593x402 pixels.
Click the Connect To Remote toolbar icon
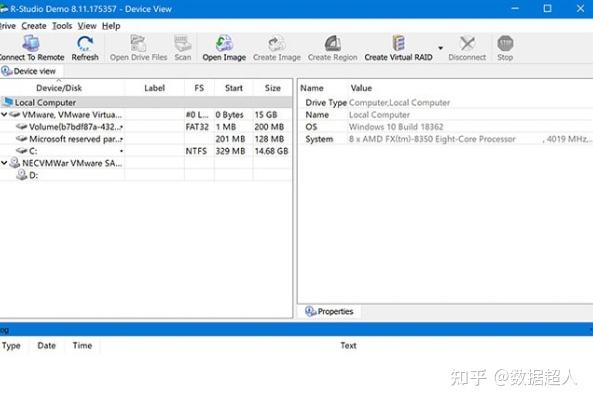31,44
